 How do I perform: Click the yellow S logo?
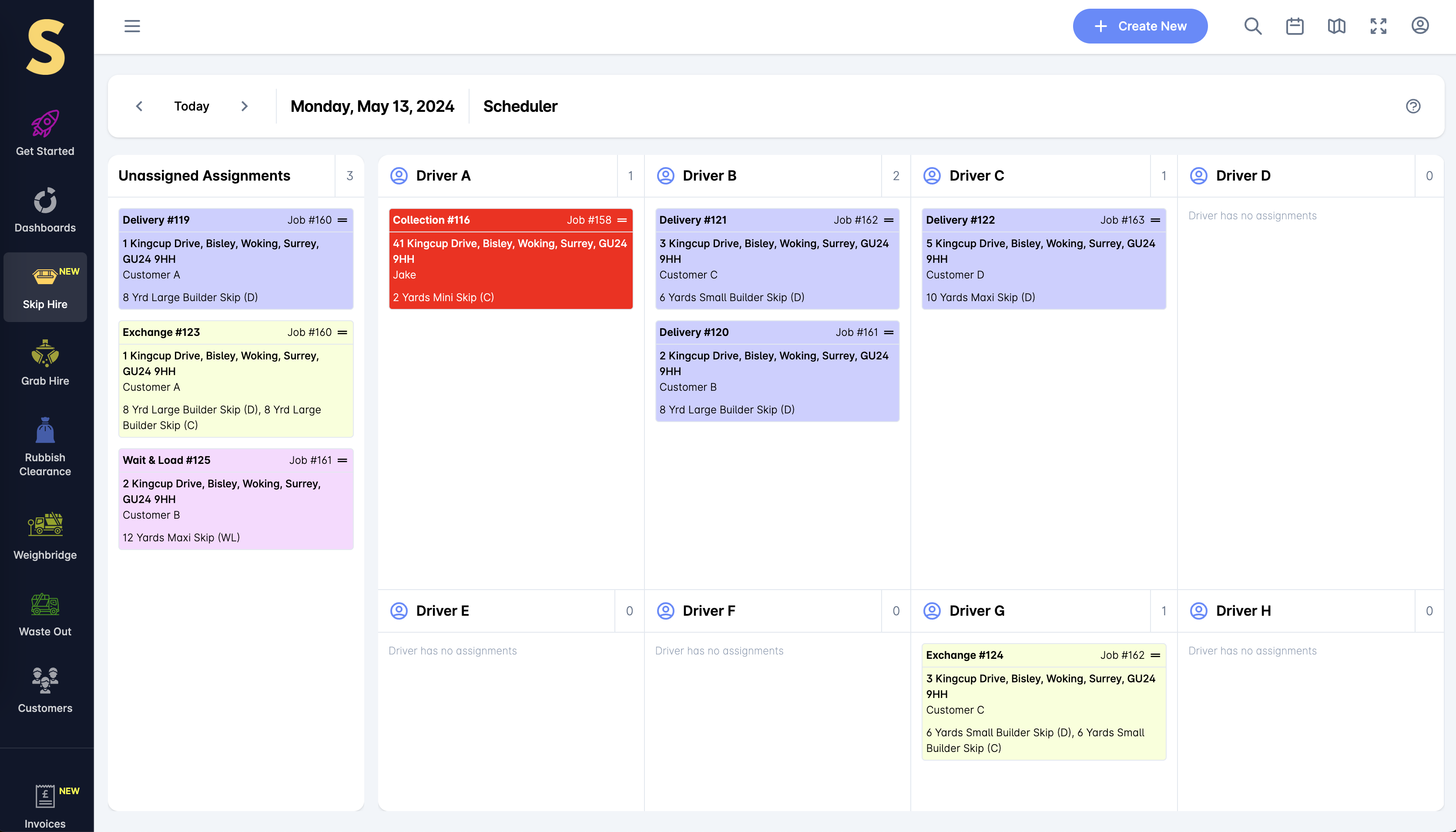(45, 47)
